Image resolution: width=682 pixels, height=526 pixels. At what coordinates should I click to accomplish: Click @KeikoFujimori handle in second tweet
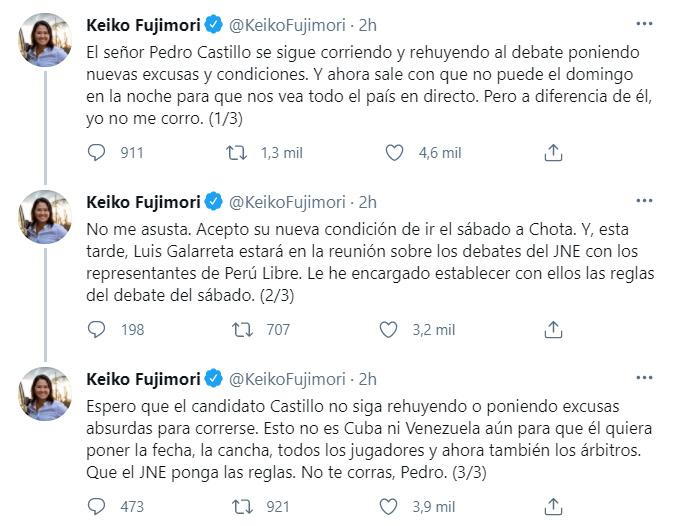[289, 200]
